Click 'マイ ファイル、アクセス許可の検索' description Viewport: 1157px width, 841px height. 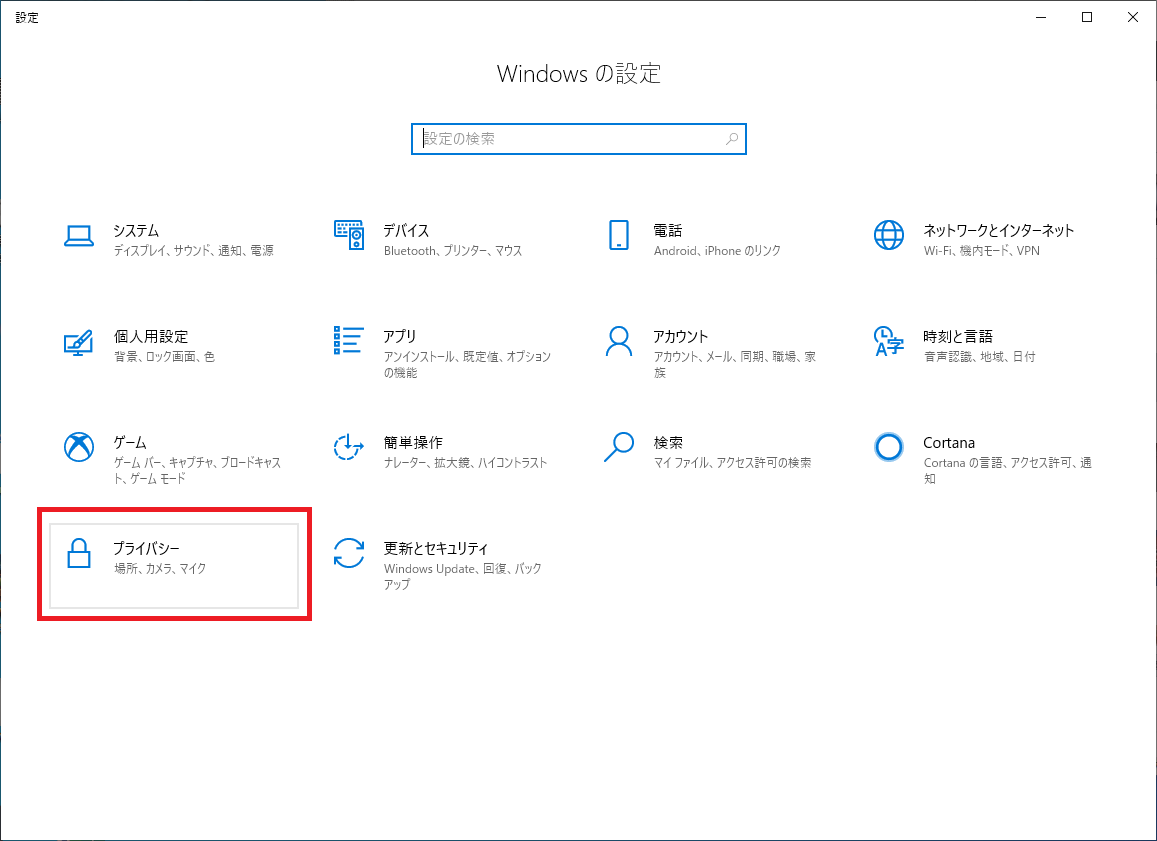(733, 463)
